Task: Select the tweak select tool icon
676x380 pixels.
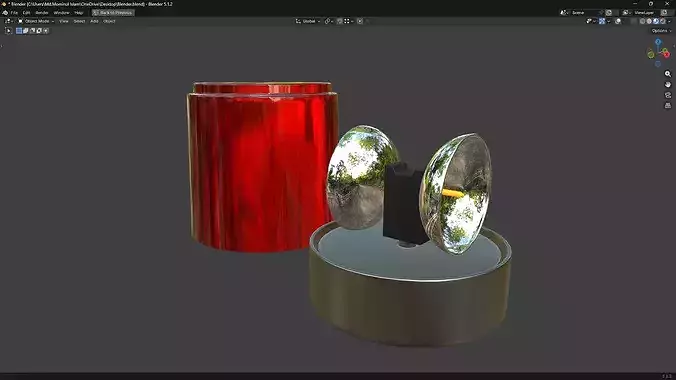Action: [8, 31]
